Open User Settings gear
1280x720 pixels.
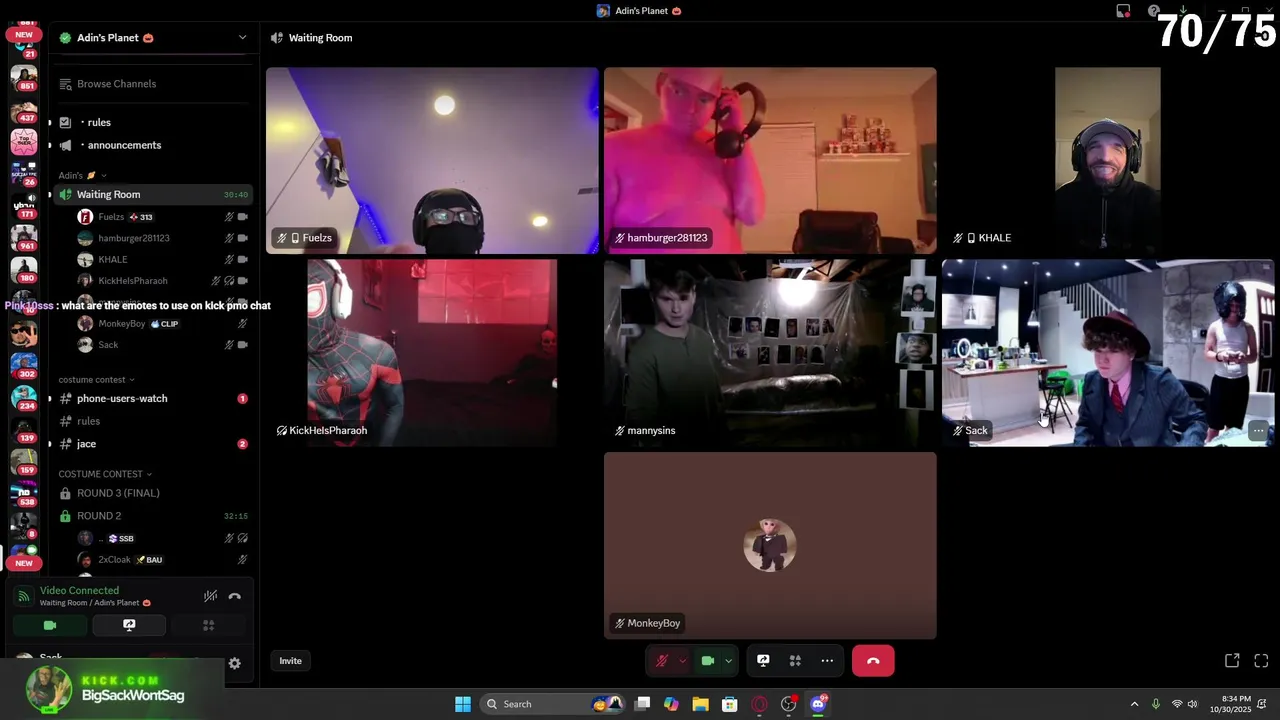[x=234, y=663]
